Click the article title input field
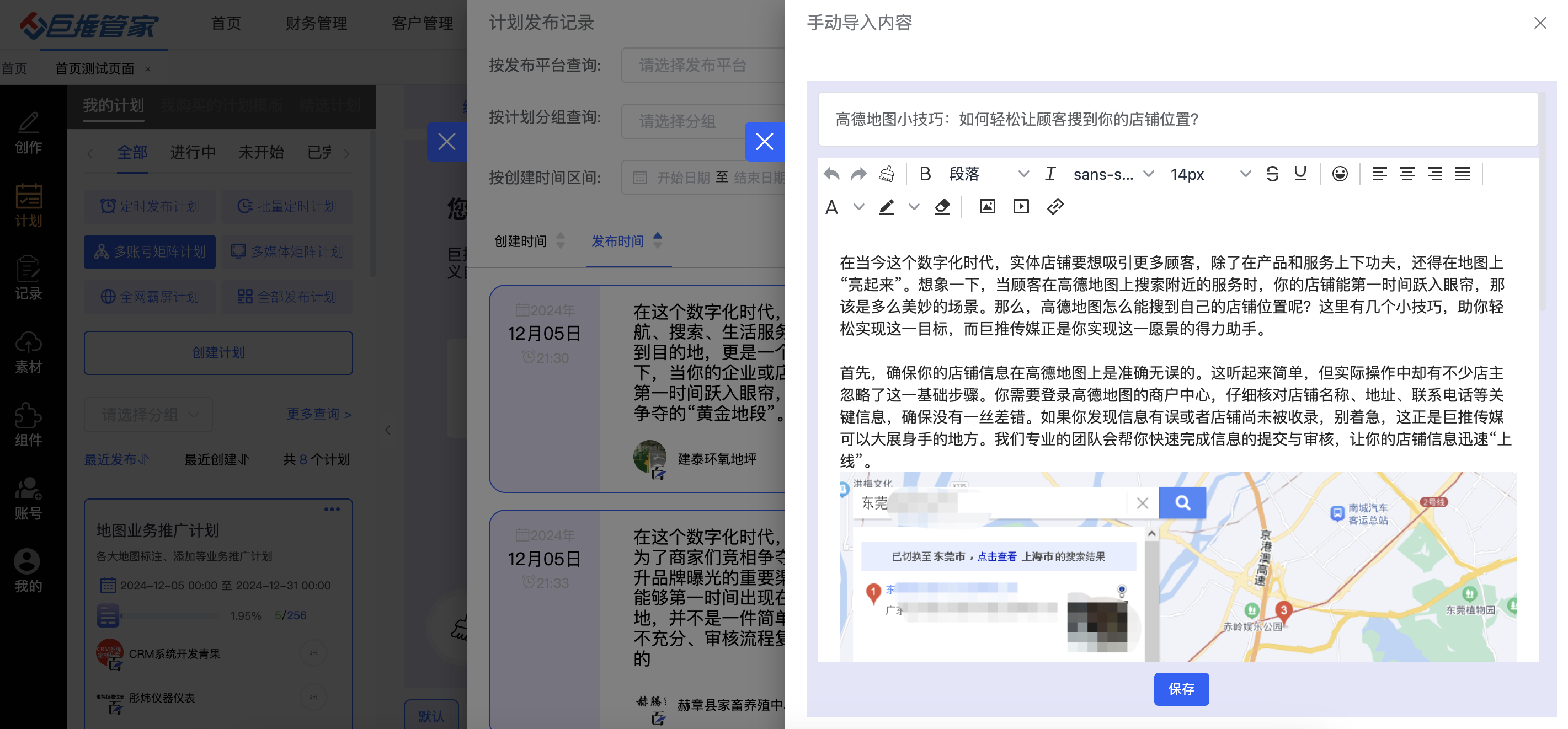 [1177, 119]
